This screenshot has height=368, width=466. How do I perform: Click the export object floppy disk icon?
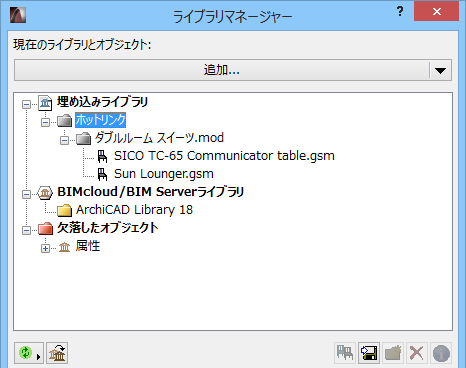click(x=369, y=353)
